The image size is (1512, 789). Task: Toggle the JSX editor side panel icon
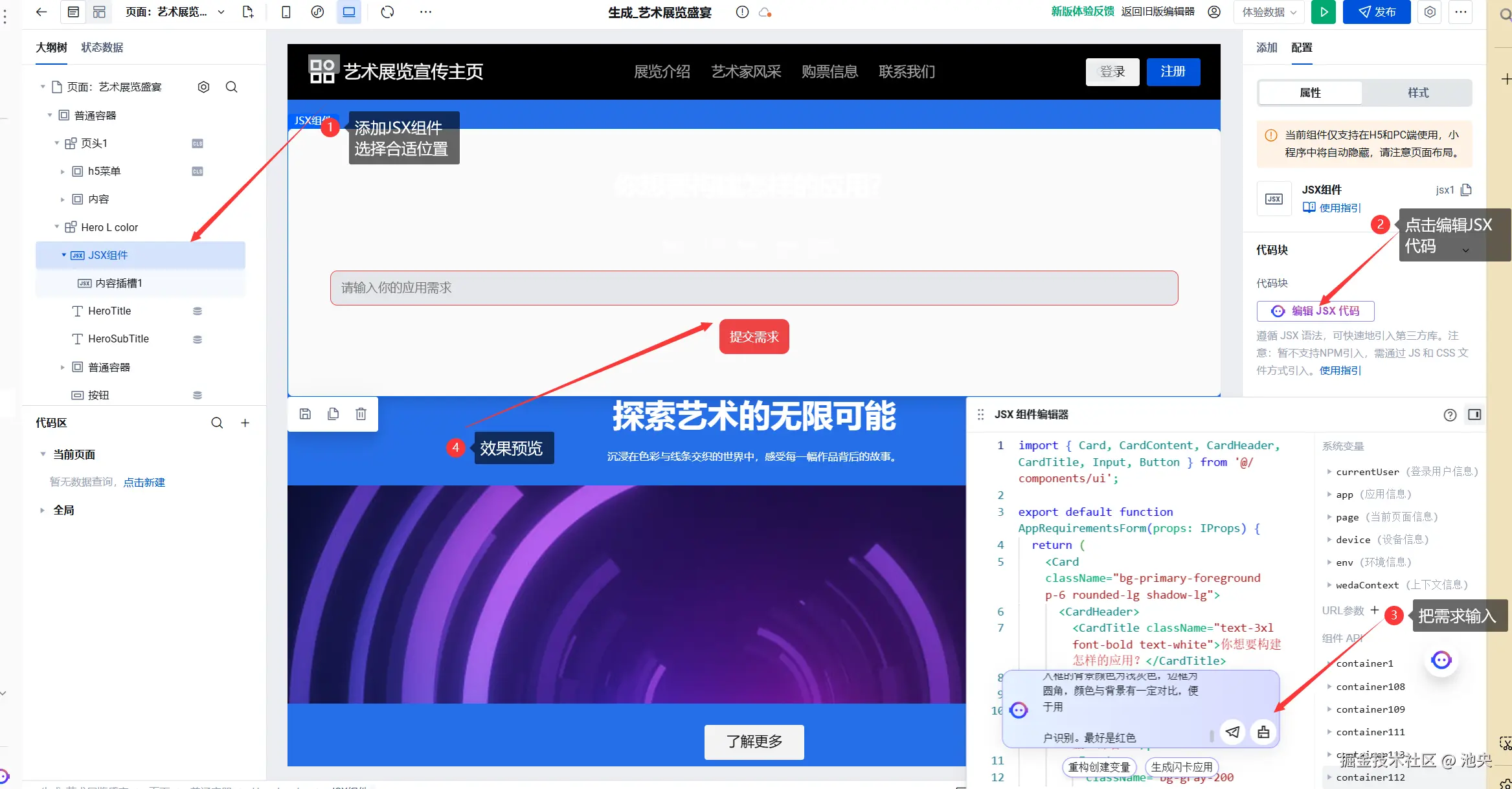(1474, 415)
